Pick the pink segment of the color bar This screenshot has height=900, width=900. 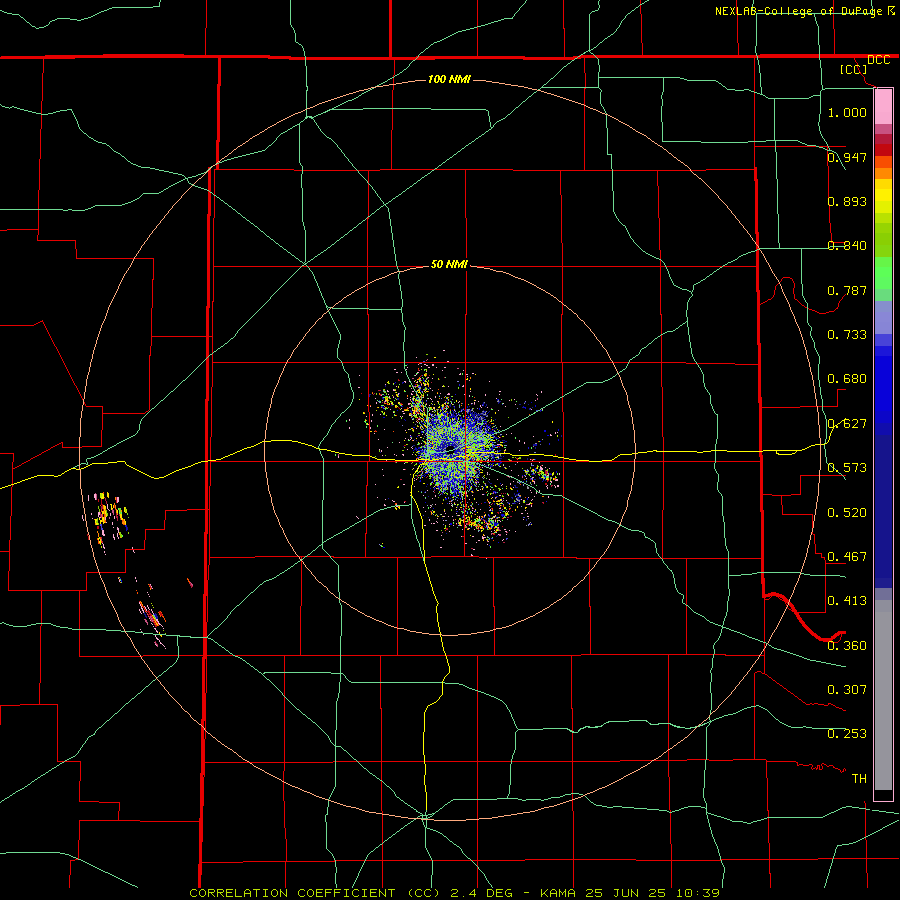[x=883, y=107]
